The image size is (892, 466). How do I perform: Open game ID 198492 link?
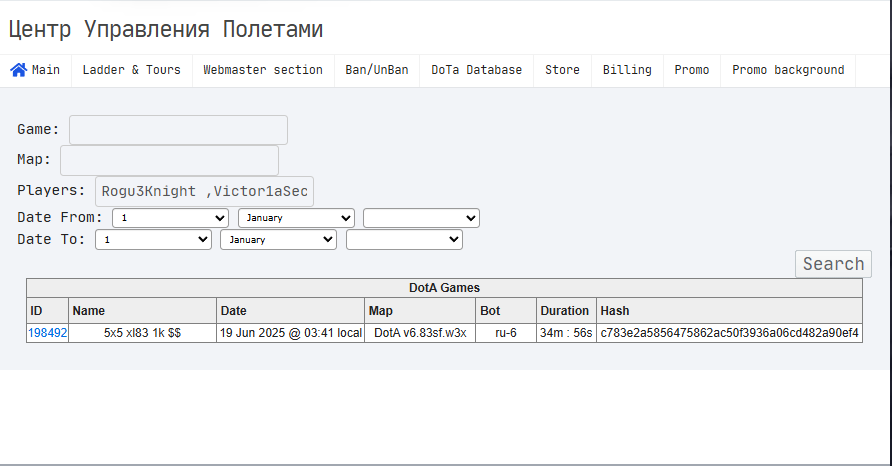[x=48, y=333]
